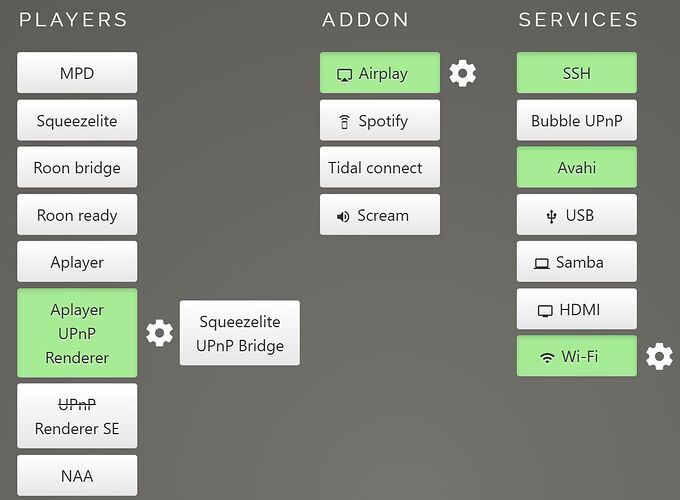Viewport: 680px width, 500px height.
Task: Click the Squeezelite UPnP Bridge button
Action: click(240, 333)
